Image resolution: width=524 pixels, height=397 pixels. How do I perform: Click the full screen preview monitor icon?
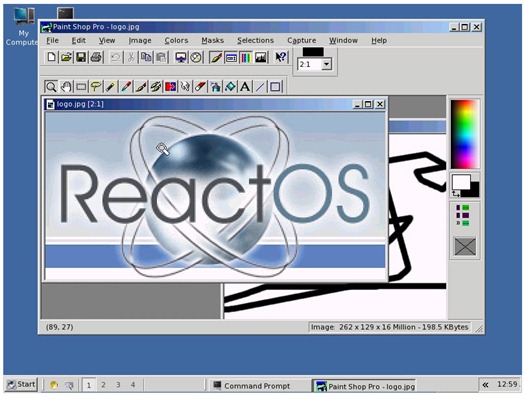pos(181,57)
